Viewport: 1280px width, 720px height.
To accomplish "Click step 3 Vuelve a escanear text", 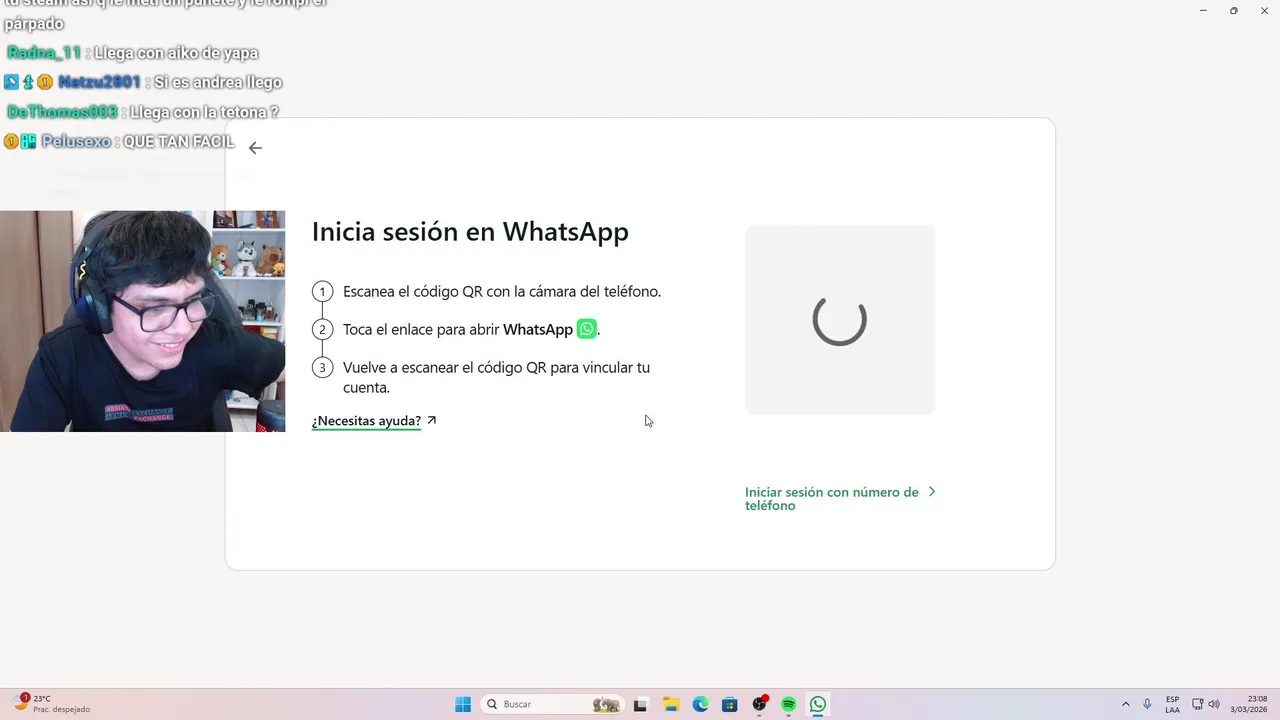I will [x=496, y=378].
